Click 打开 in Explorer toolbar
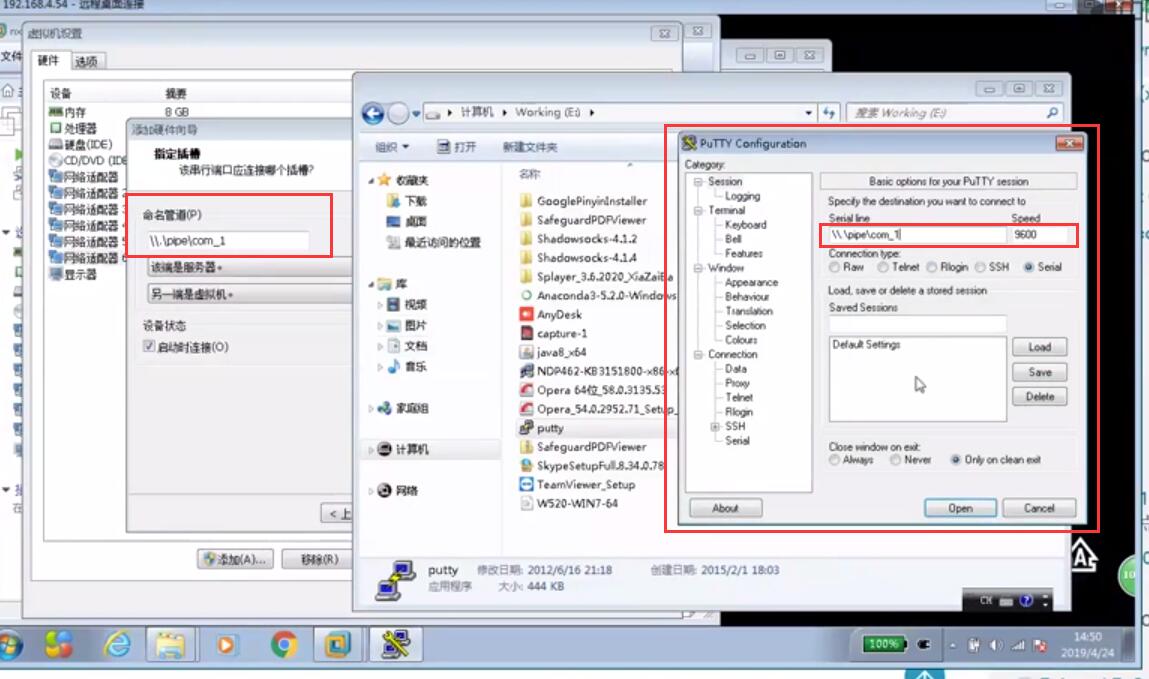 [457, 147]
